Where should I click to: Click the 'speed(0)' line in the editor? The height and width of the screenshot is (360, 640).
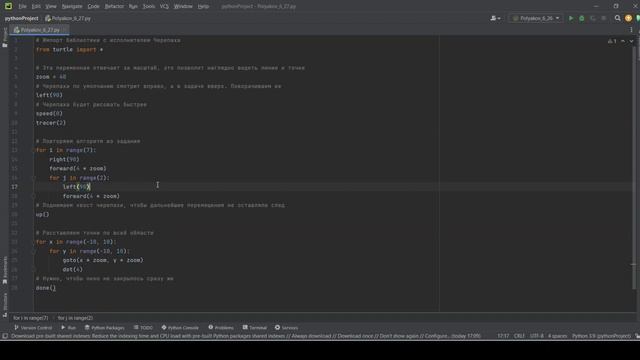[49, 113]
